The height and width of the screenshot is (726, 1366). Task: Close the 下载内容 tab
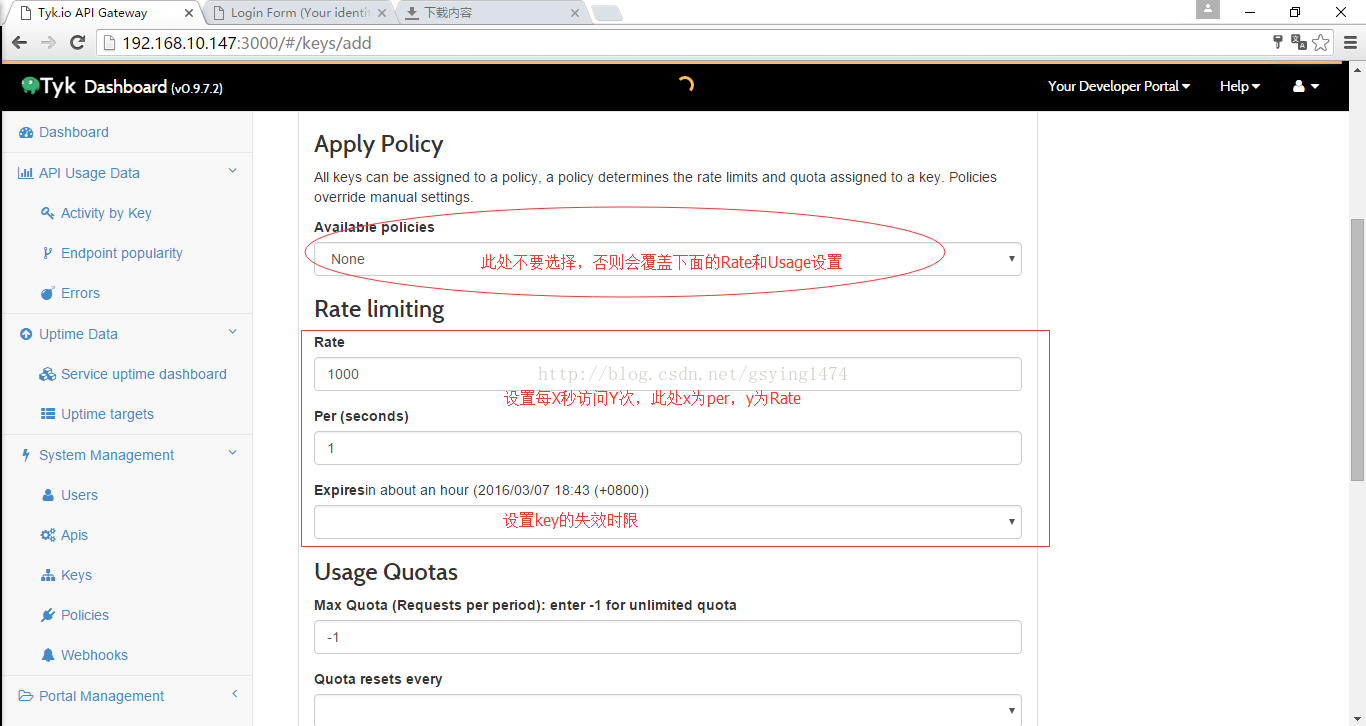click(574, 13)
